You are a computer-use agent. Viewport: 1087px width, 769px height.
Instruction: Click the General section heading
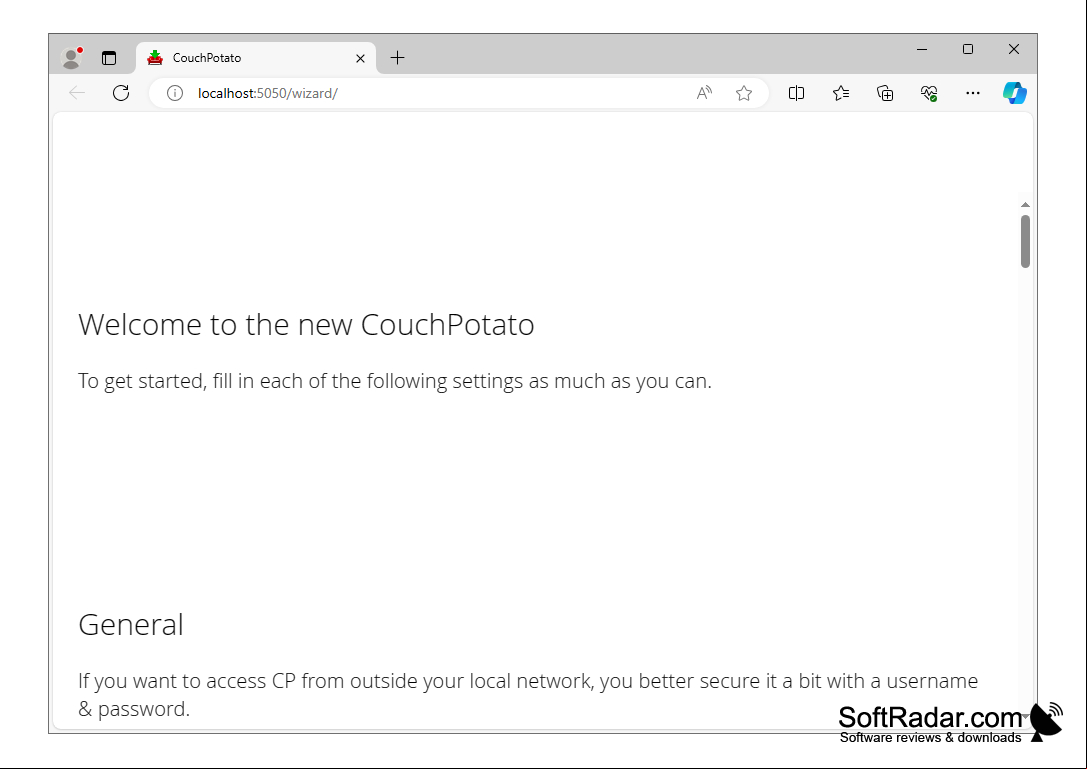131,625
